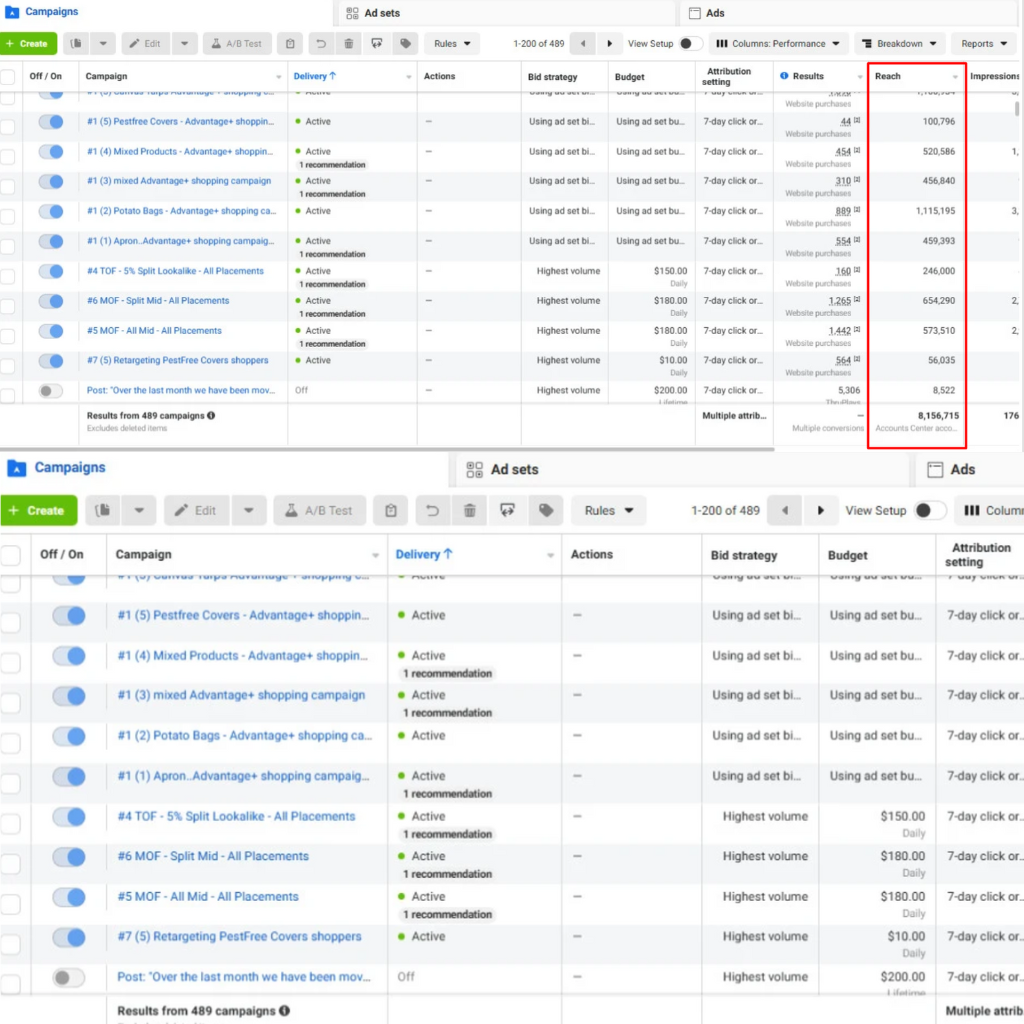Click horizontal scrollbar under upper table
This screenshot has height=1024, width=1024.
pyautogui.click(x=387, y=449)
